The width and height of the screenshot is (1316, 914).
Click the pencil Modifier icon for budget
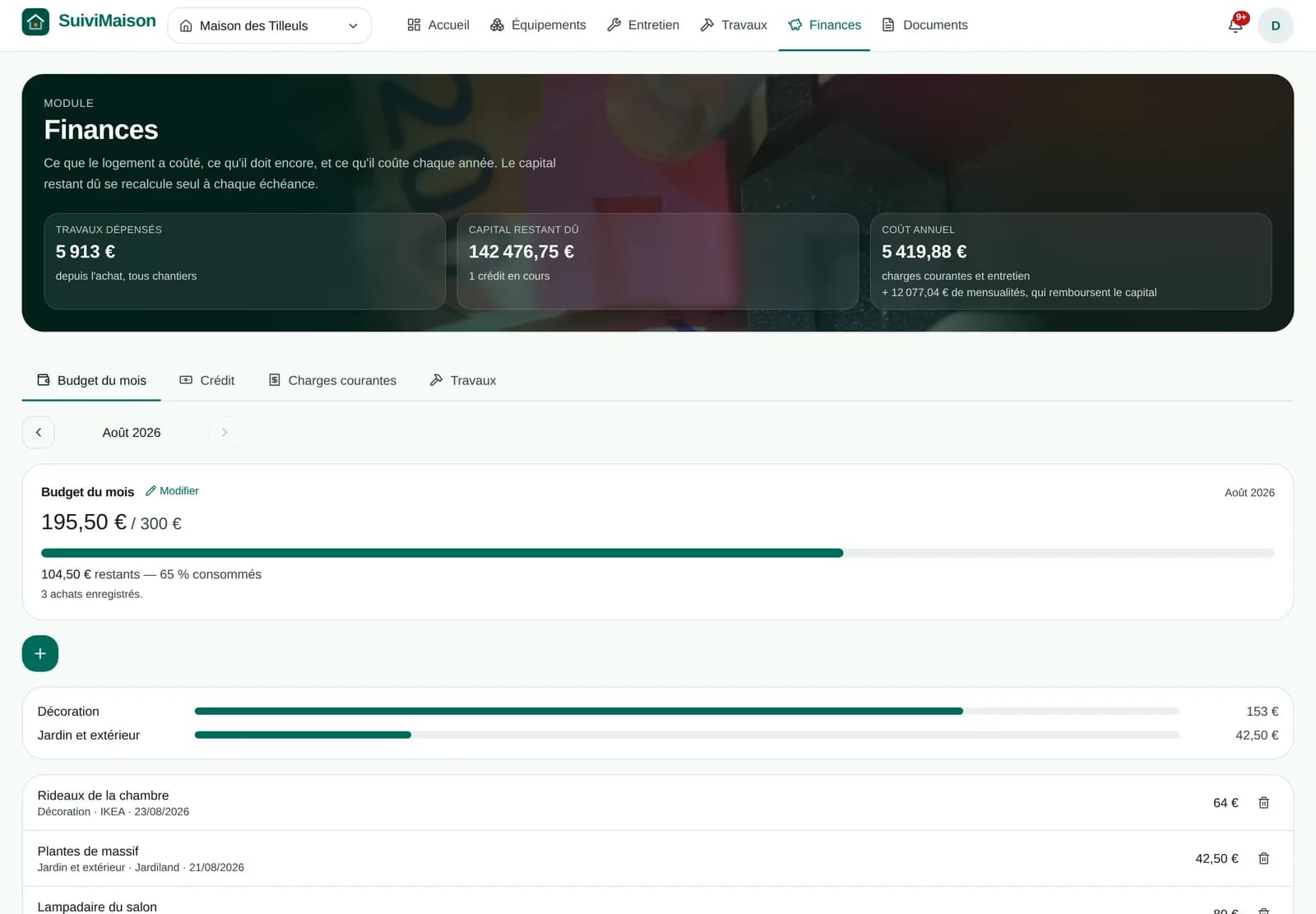coord(172,490)
